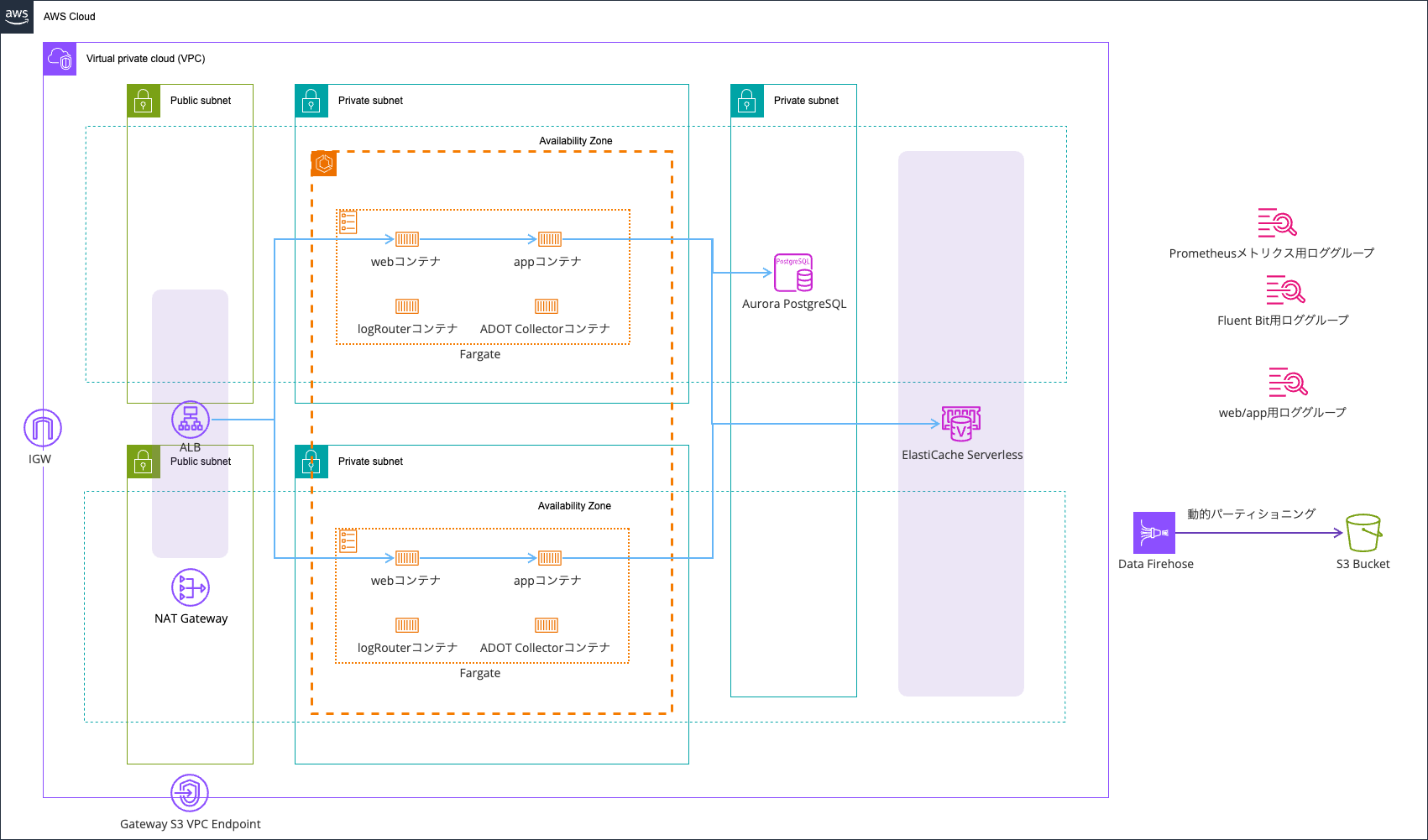Viewport: 1428px width, 840px height.
Task: Select the Aurora PostgreSQL database icon
Action: 792,271
